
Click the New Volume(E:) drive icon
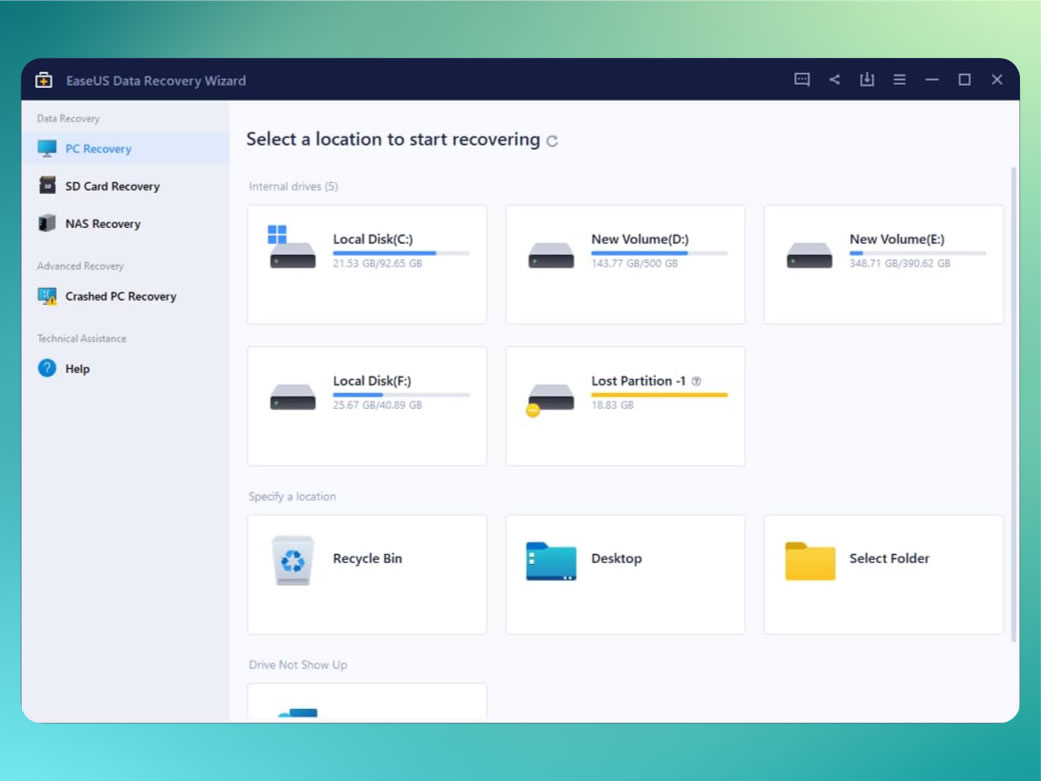click(x=809, y=255)
